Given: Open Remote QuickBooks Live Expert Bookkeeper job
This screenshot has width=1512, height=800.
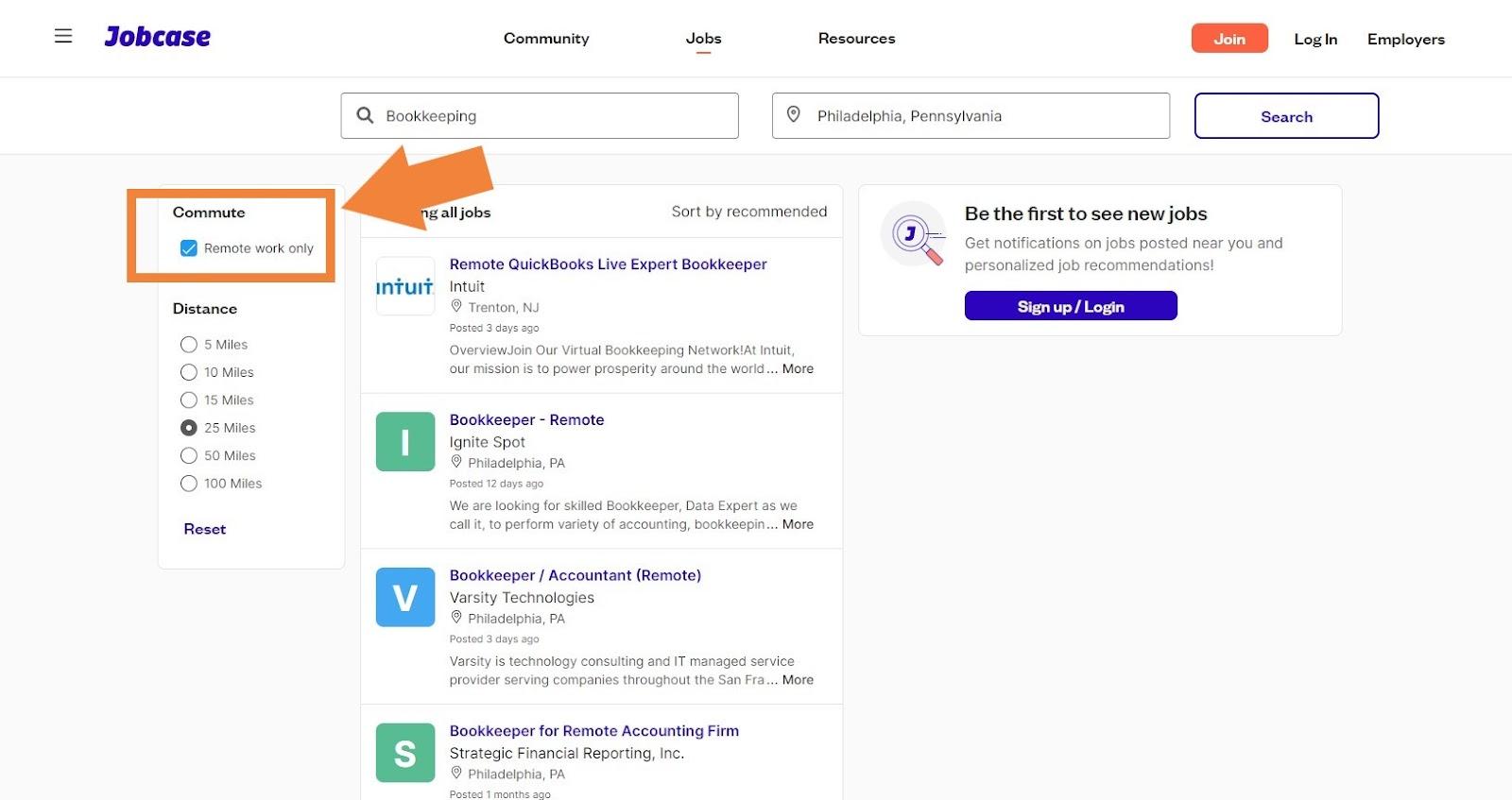Looking at the screenshot, I should pyautogui.click(x=608, y=264).
